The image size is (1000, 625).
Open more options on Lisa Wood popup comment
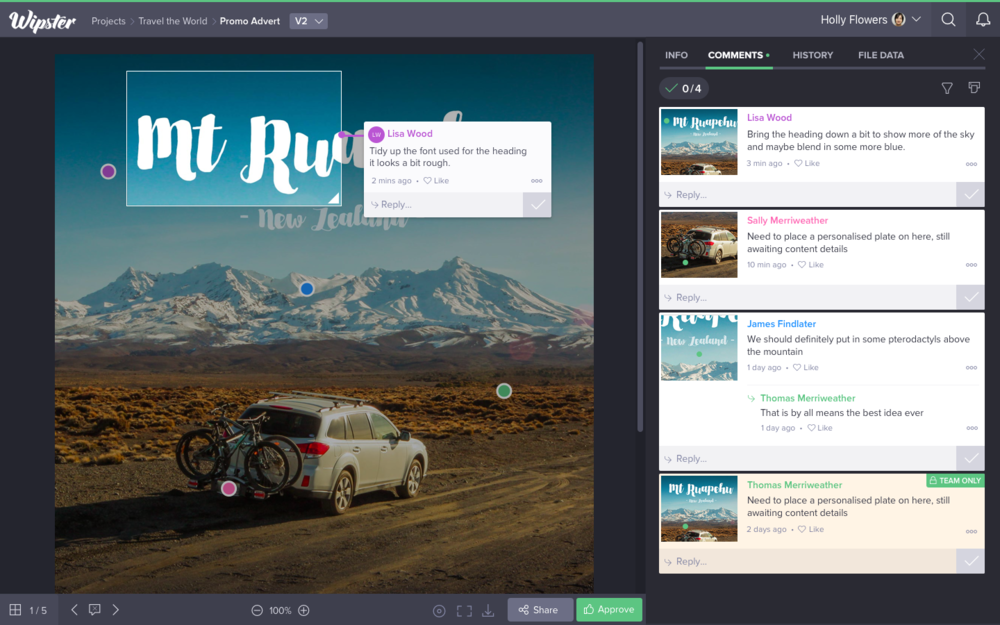tap(537, 180)
